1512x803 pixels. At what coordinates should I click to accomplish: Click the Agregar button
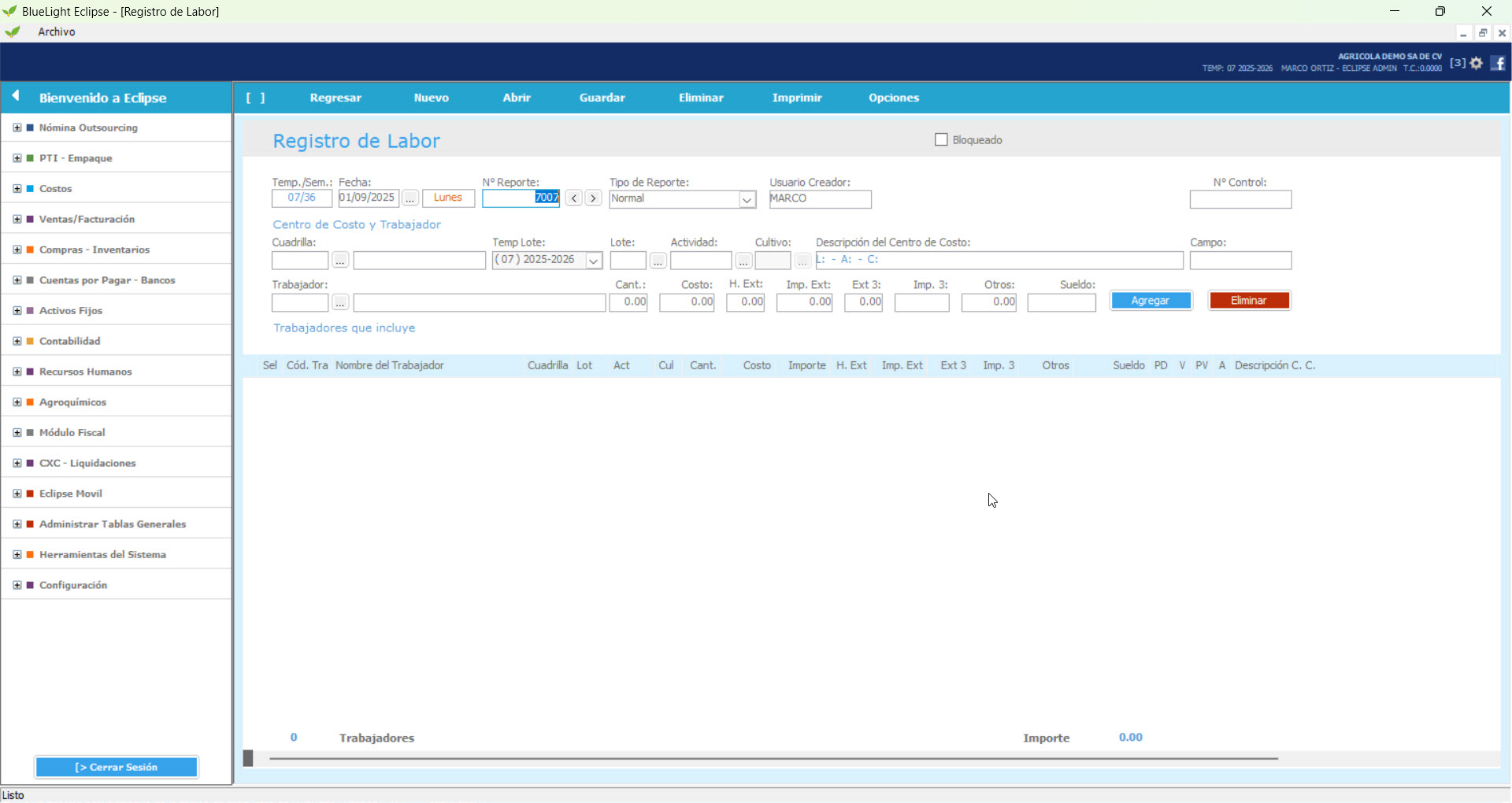pyautogui.click(x=1151, y=300)
